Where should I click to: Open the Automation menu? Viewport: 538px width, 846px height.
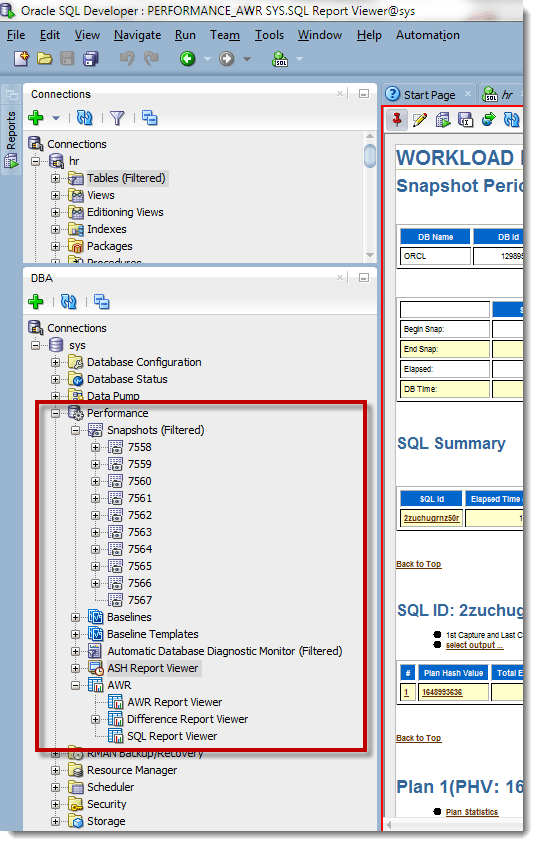click(428, 35)
